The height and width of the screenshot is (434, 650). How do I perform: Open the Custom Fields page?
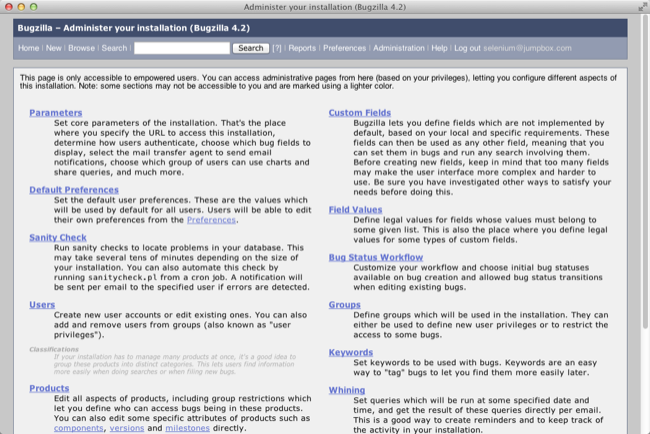(x=360, y=113)
